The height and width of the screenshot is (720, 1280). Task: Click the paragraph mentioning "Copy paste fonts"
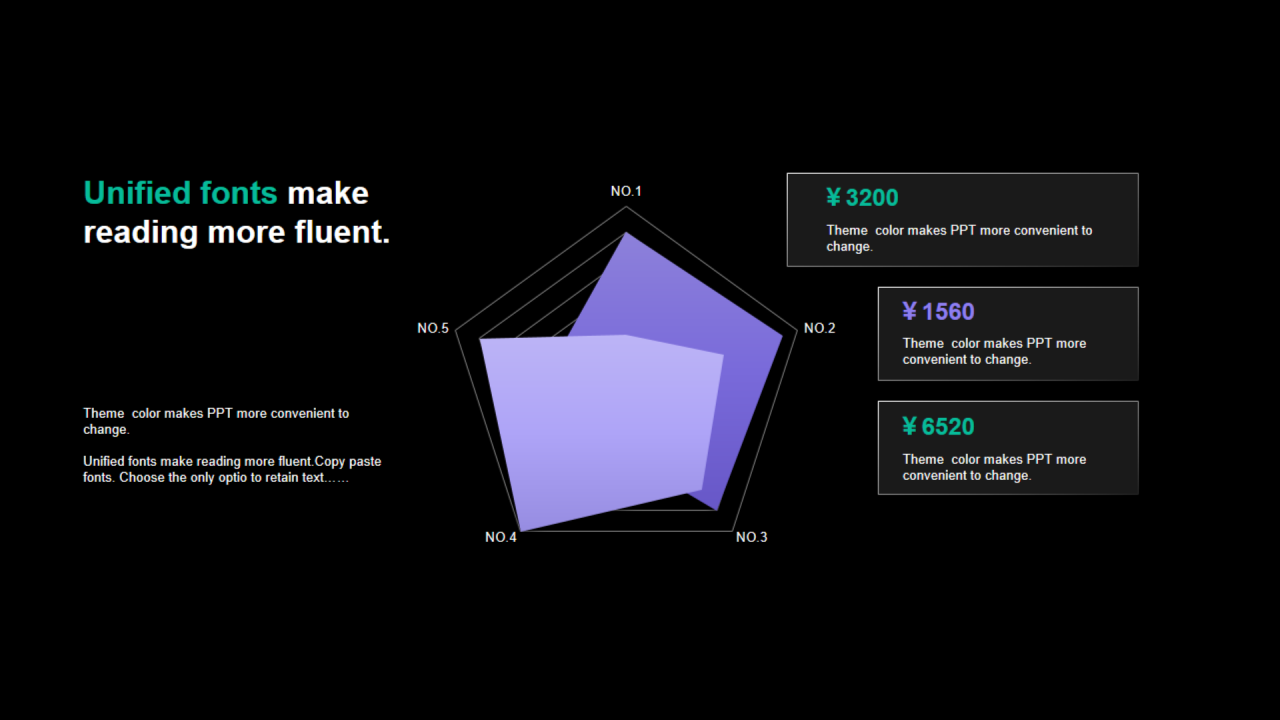[x=232, y=469]
